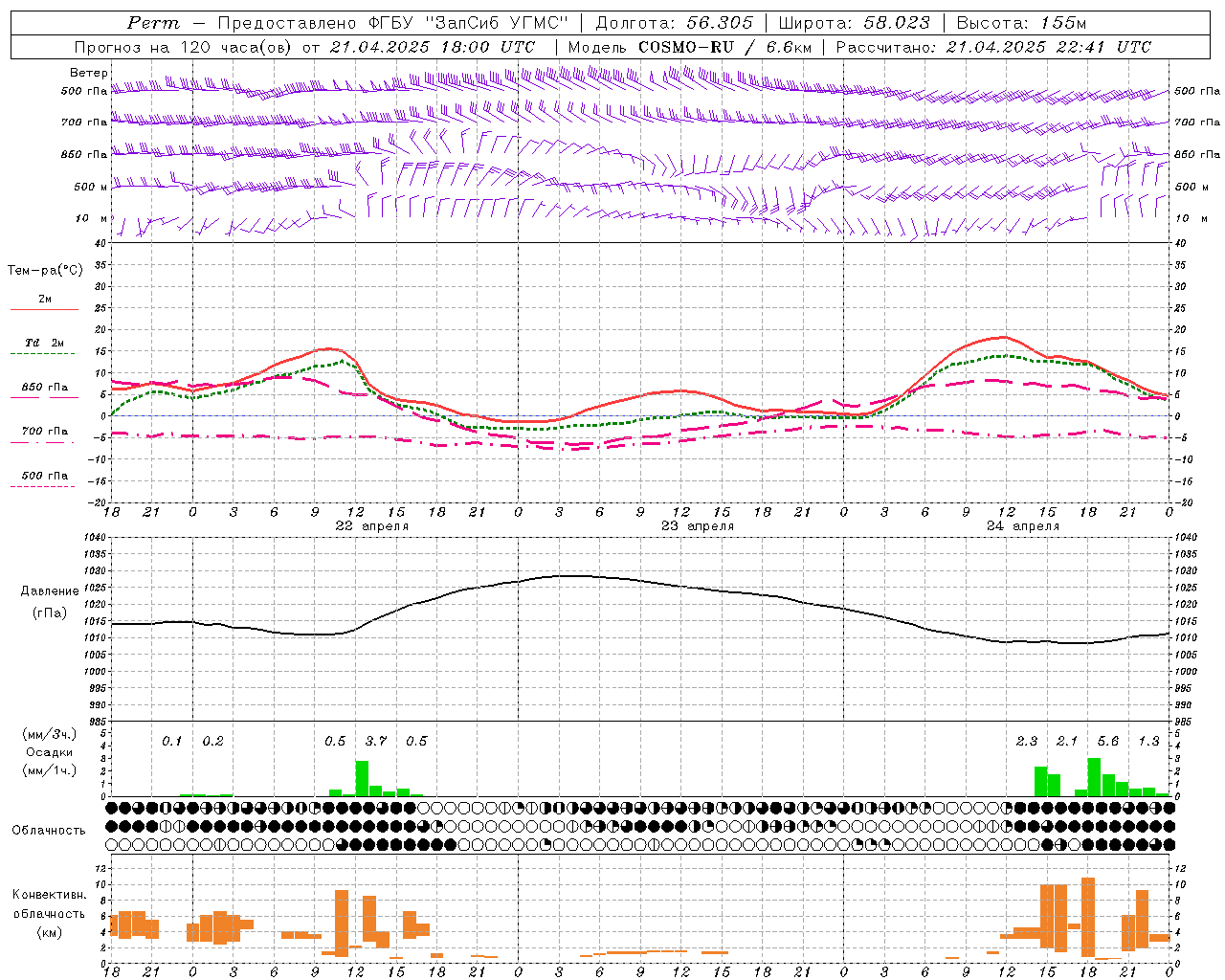Click the tallest orange convective cloud bar
The width and height of the screenshot is (1225, 980).
[x=1087, y=917]
